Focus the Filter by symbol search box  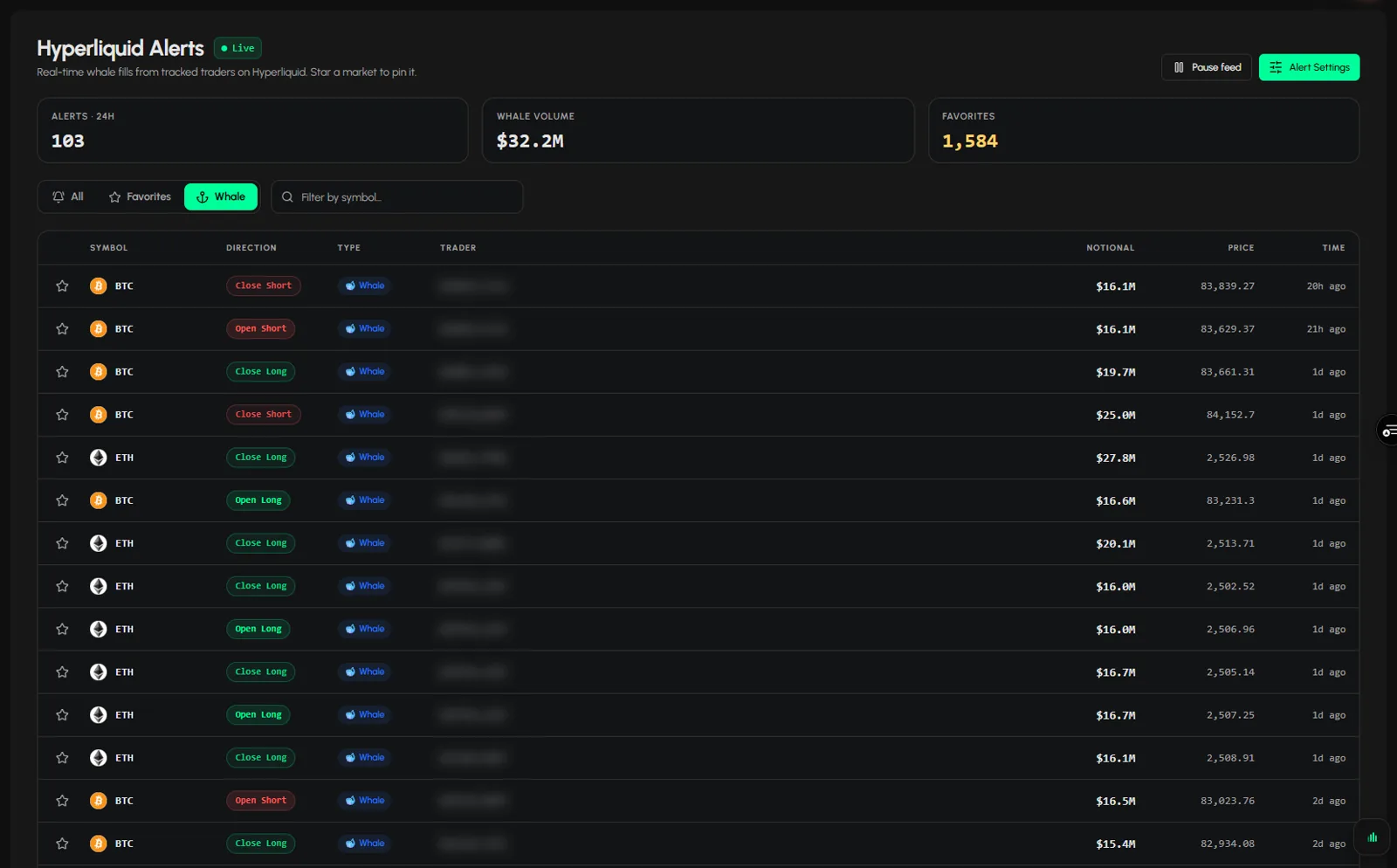point(397,197)
